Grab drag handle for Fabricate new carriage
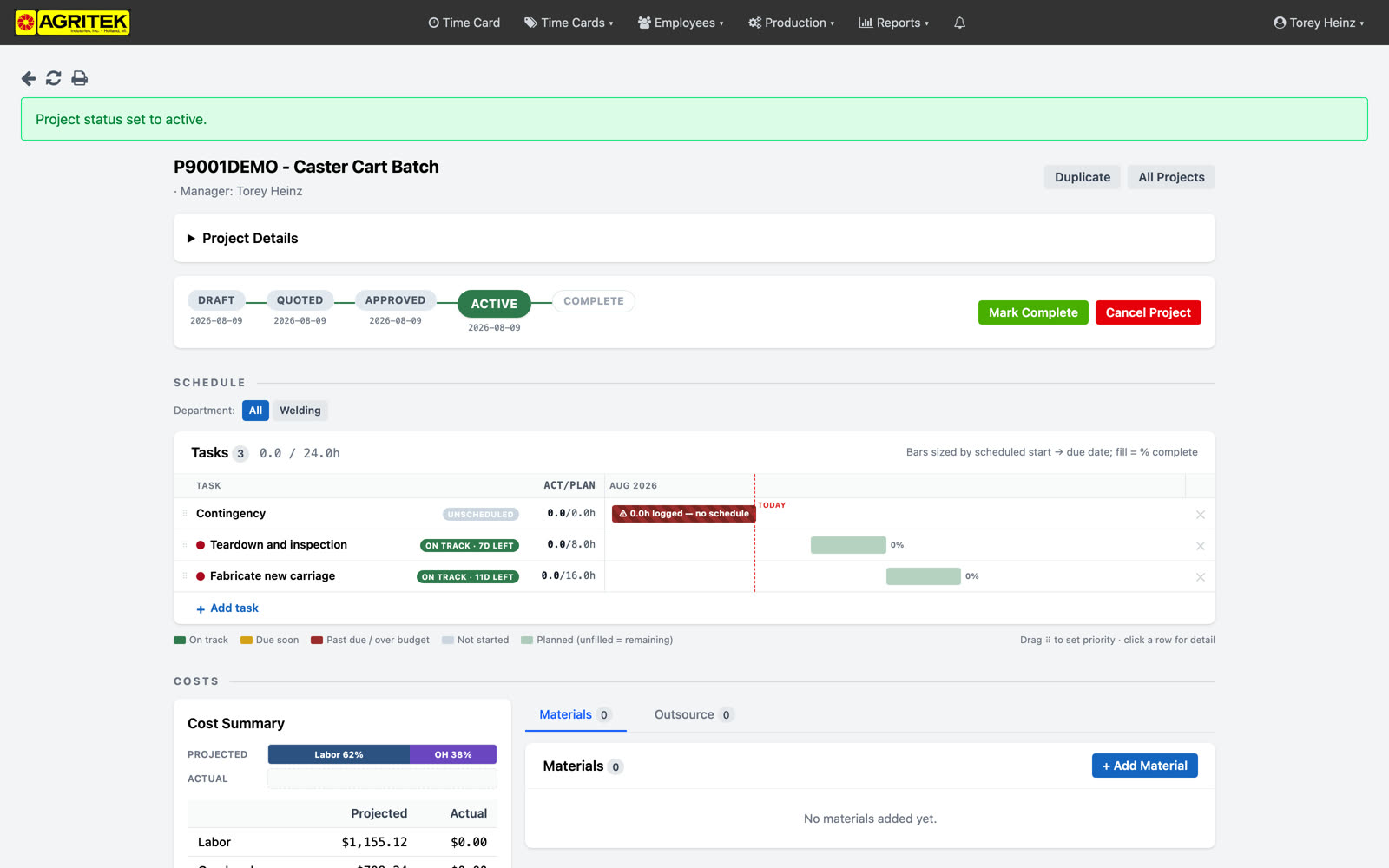 click(x=185, y=576)
